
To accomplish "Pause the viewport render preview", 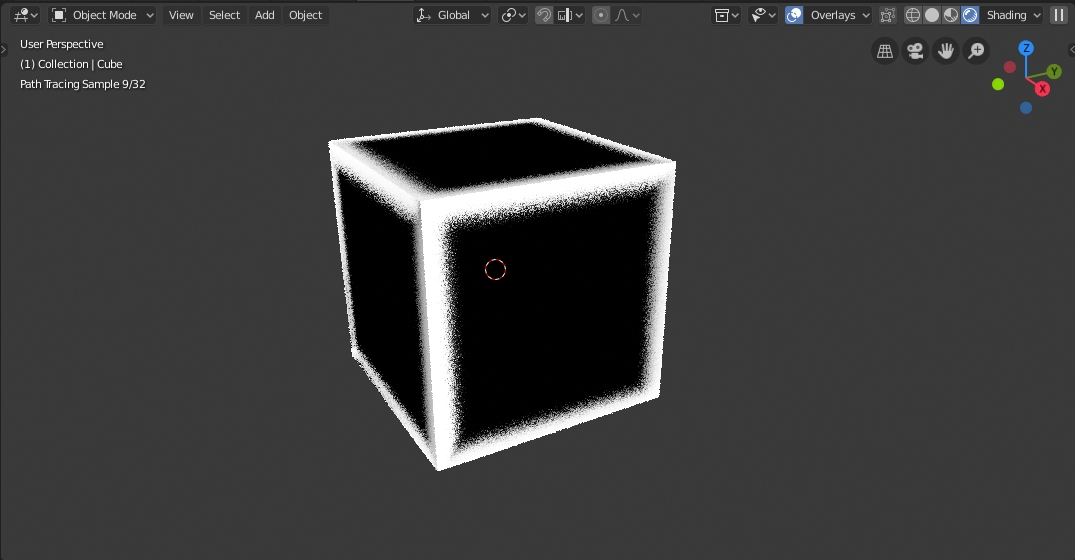I will pos(1059,15).
